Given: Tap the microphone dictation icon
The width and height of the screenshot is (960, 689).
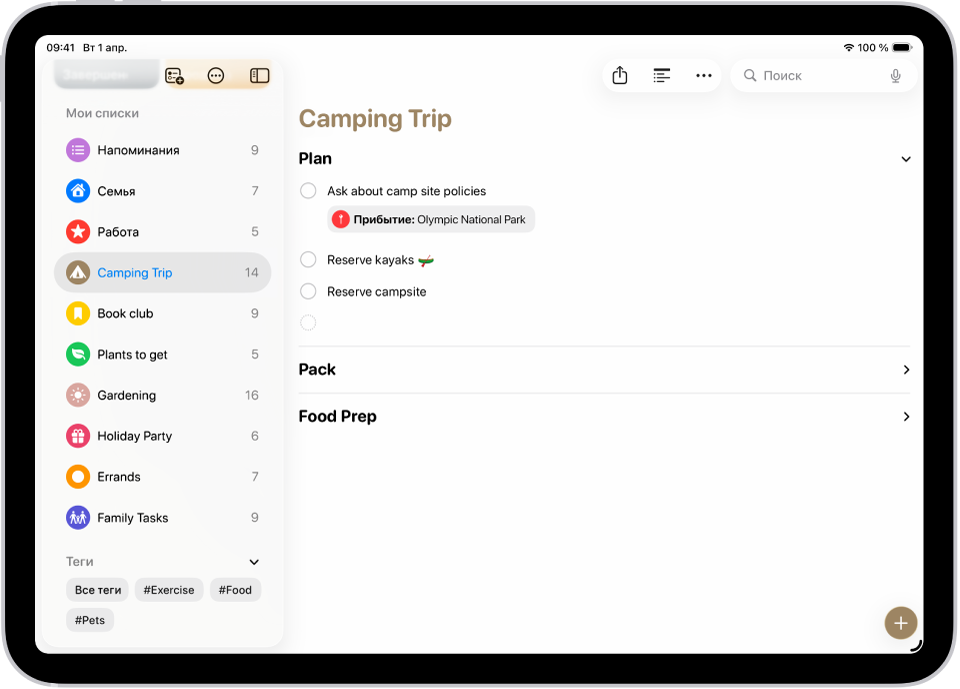Looking at the screenshot, I should tap(895, 75).
